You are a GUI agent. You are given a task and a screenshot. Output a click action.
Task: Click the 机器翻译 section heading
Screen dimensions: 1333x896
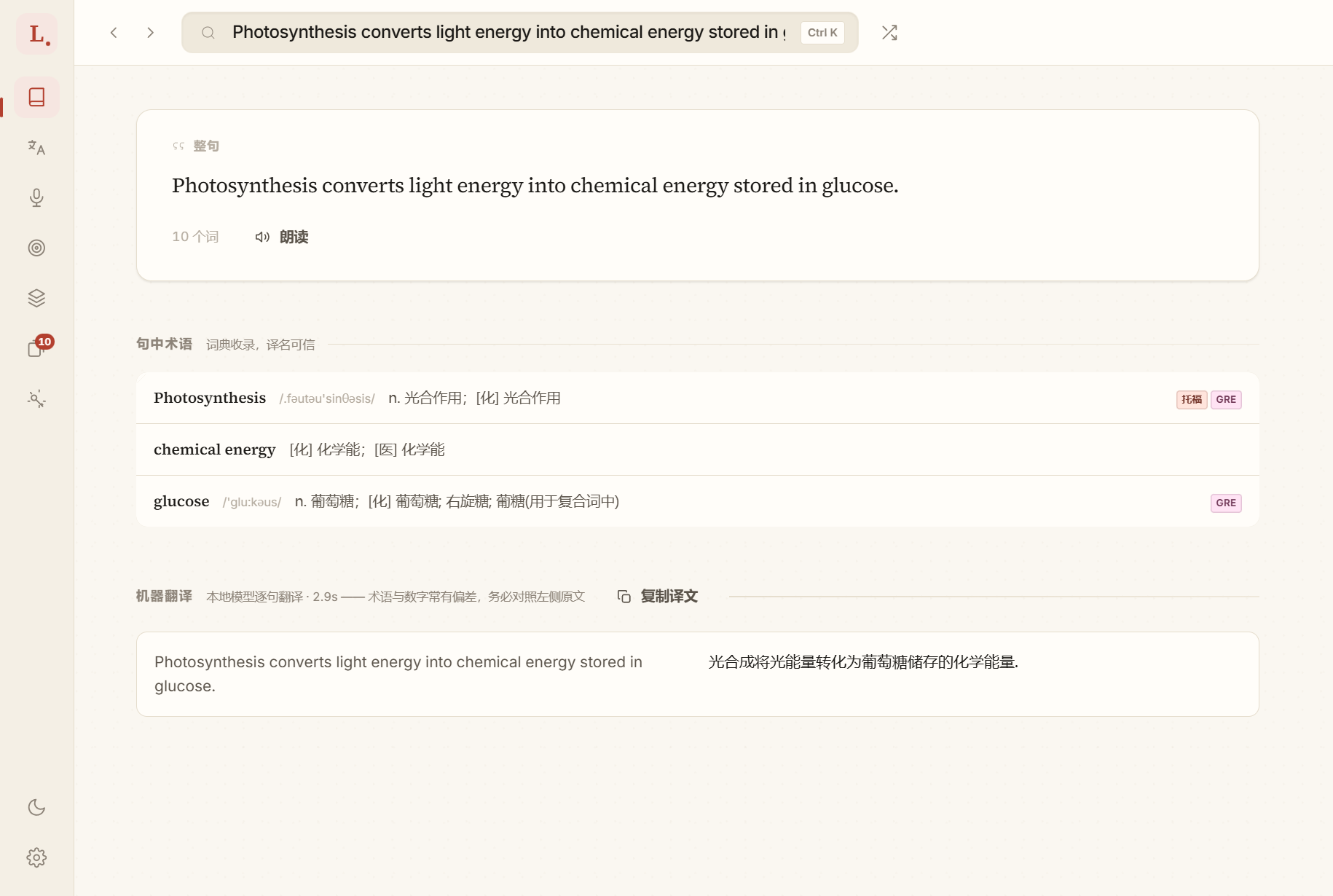(165, 597)
